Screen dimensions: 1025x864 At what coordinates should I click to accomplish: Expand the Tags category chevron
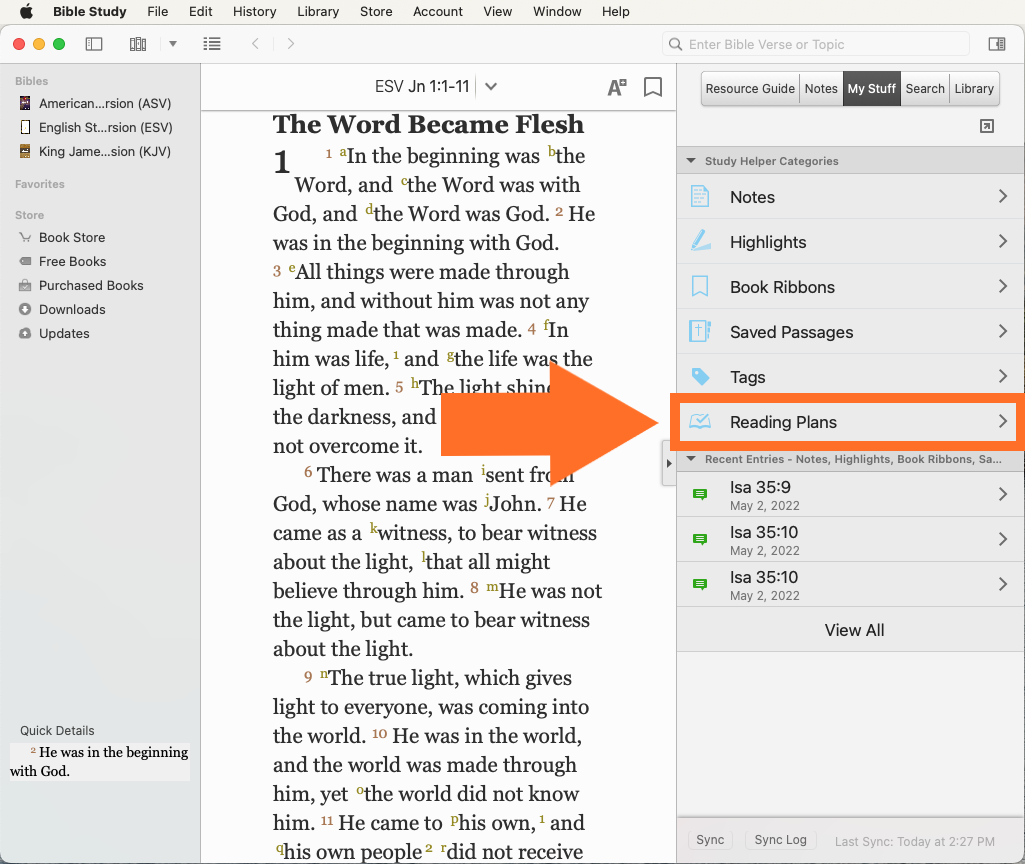tap(1003, 376)
